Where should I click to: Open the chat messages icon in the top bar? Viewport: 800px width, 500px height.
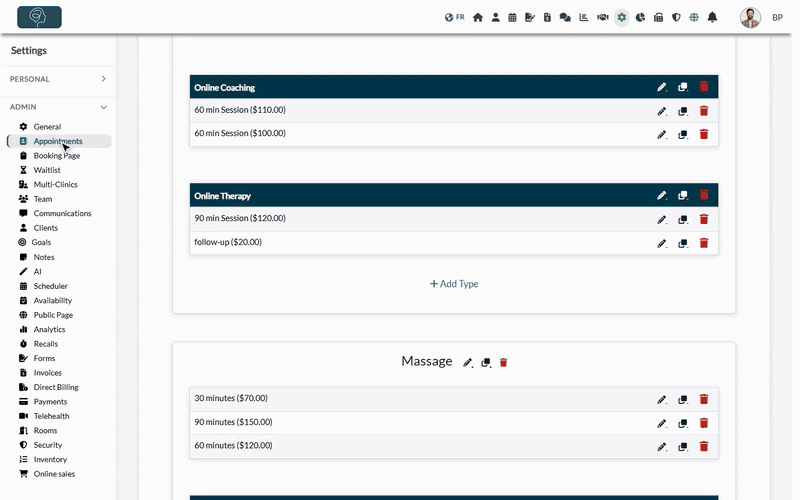(565, 17)
